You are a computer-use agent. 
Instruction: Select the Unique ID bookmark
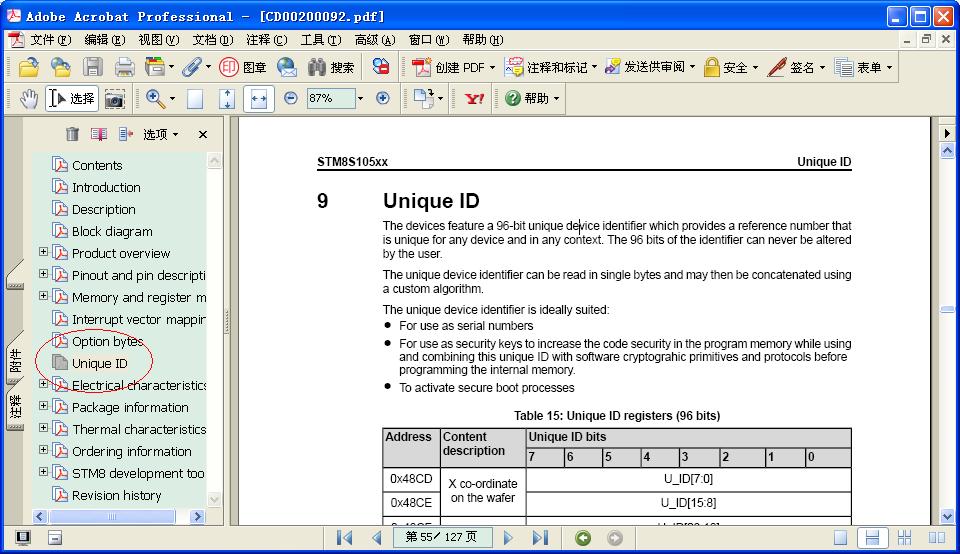pyautogui.click(x=99, y=364)
